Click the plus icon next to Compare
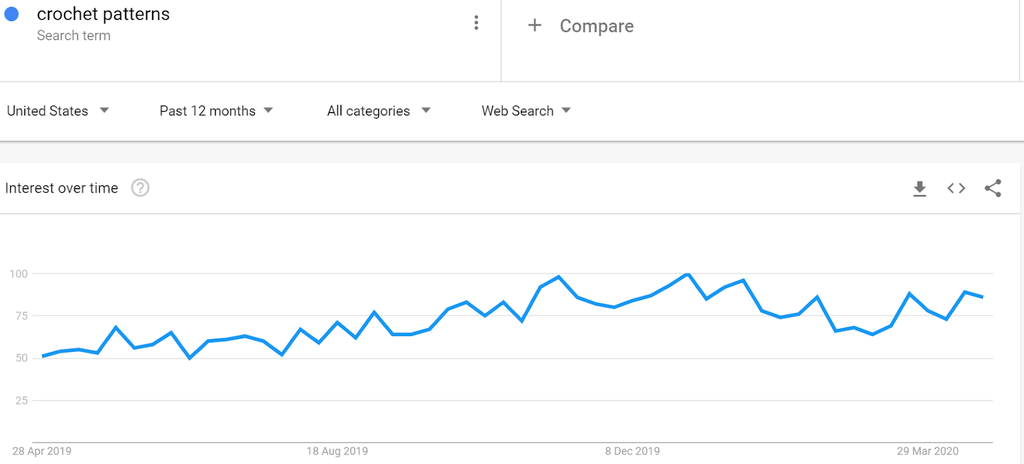Image resolution: width=1024 pixels, height=464 pixels. point(535,25)
